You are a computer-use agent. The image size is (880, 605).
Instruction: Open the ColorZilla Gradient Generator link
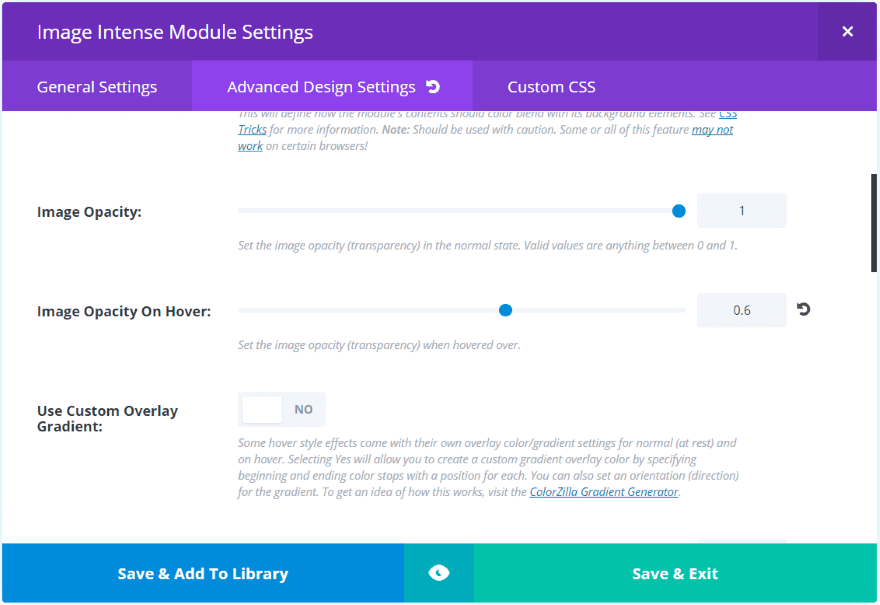coord(604,492)
